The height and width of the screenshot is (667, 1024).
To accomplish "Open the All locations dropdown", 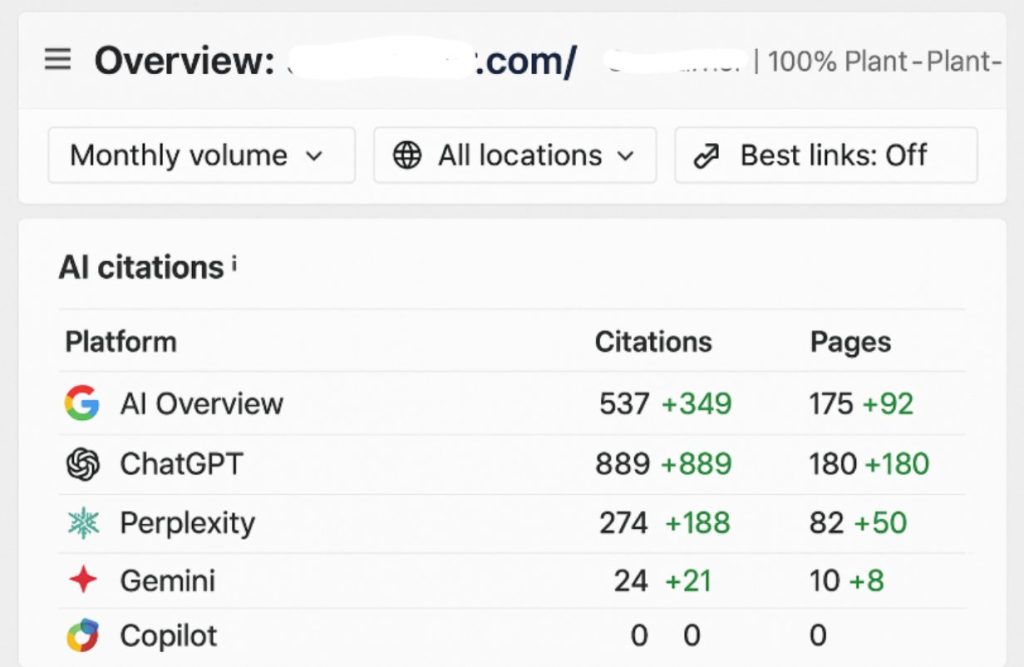I will [515, 156].
